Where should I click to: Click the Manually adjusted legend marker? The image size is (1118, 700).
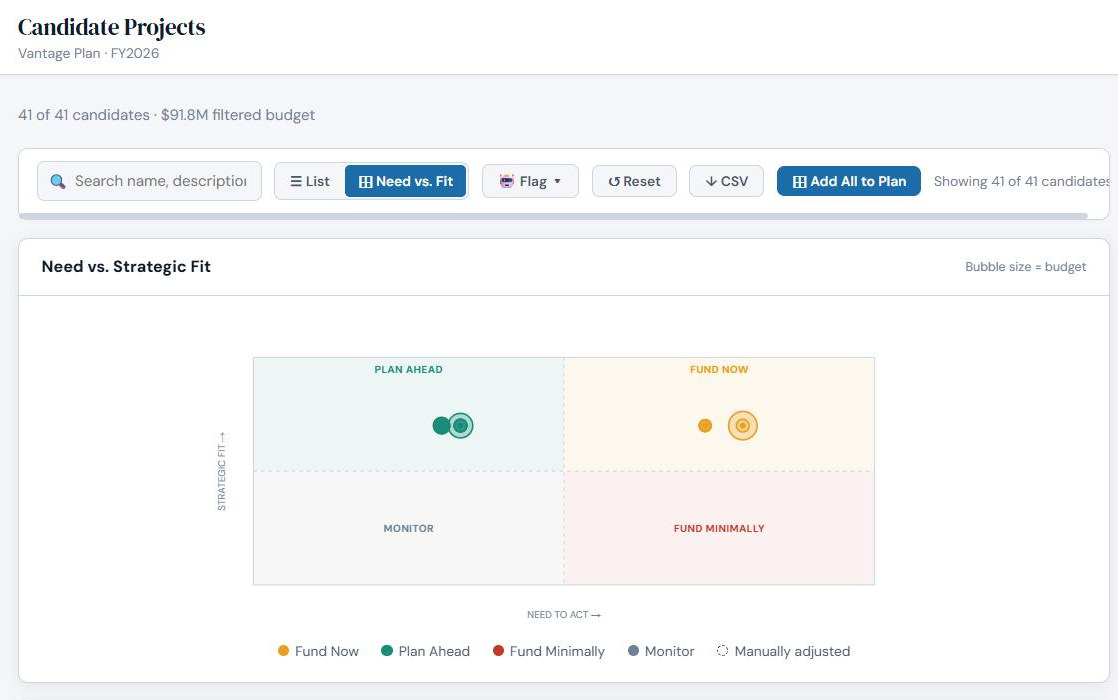(722, 651)
